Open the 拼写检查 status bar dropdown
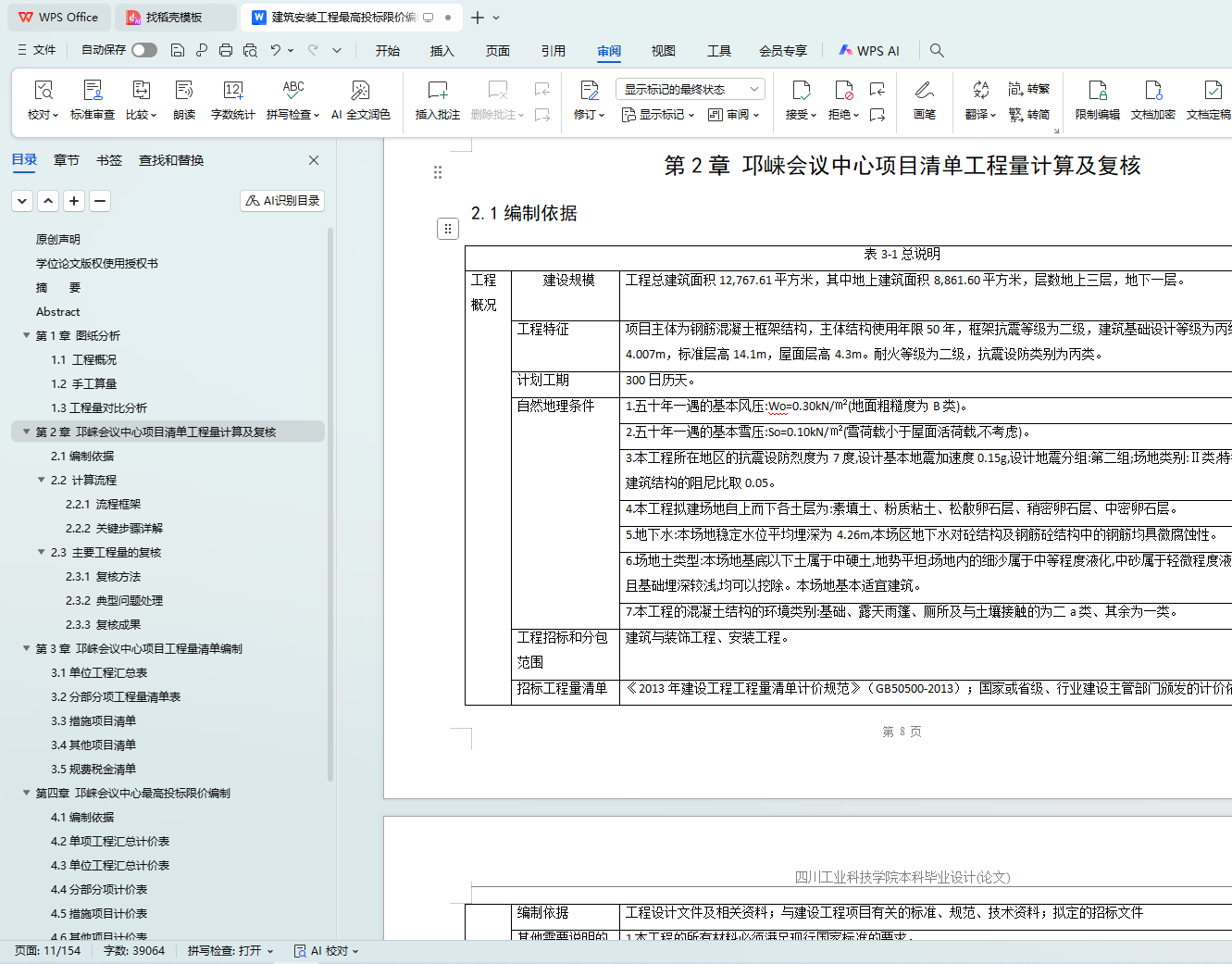 click(230, 950)
